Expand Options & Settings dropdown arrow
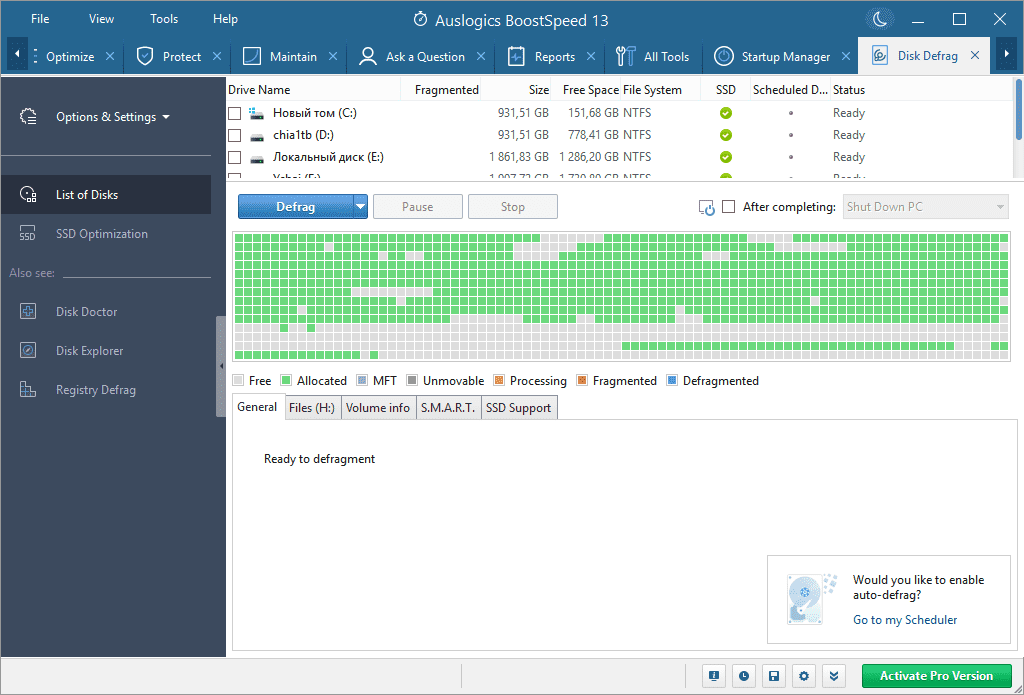This screenshot has width=1024, height=695. 166,117
